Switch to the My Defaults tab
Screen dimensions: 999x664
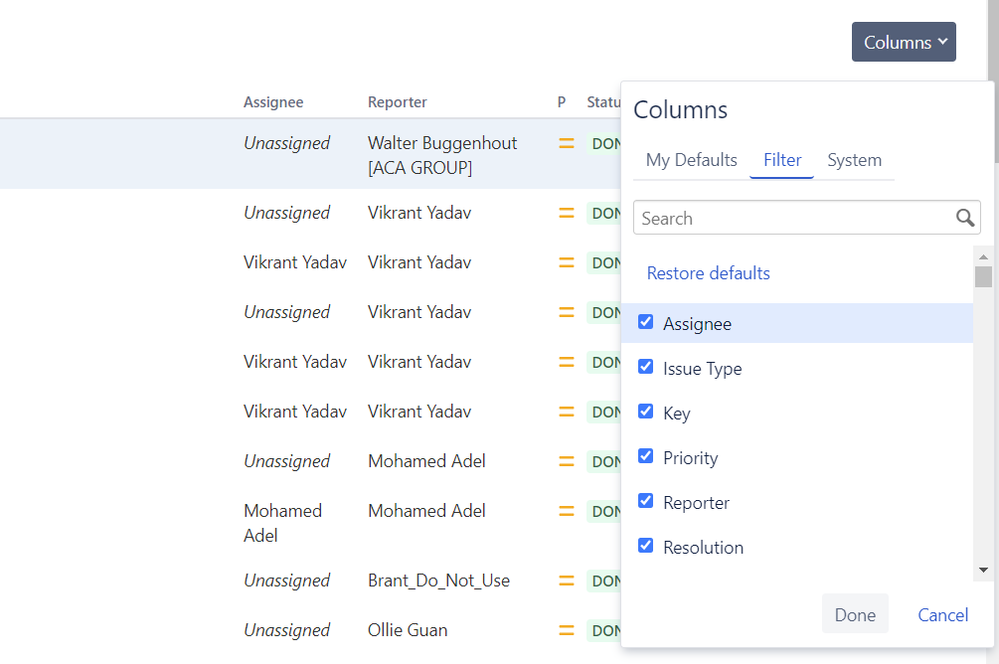[691, 160]
